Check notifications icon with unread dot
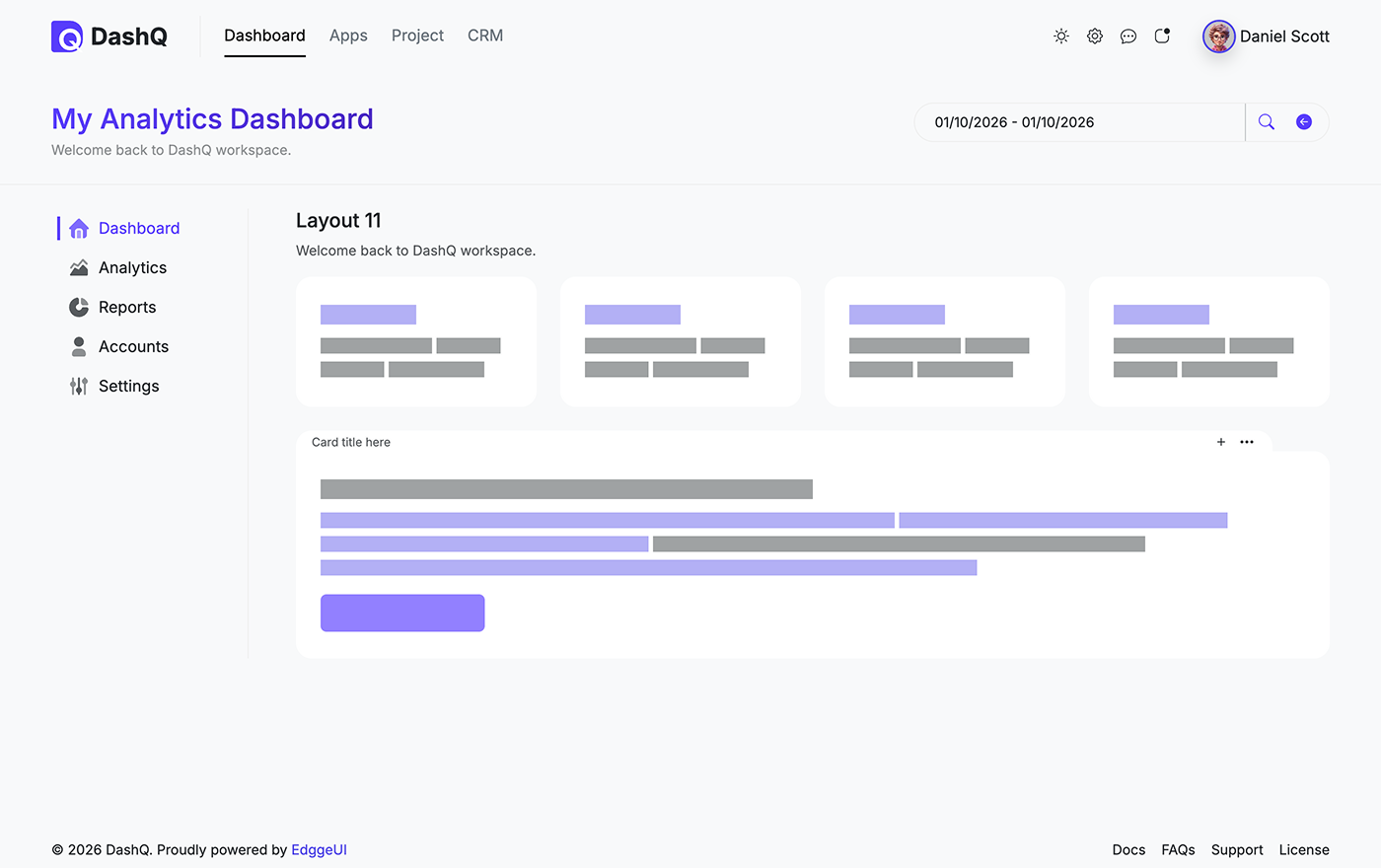 coord(1161,36)
